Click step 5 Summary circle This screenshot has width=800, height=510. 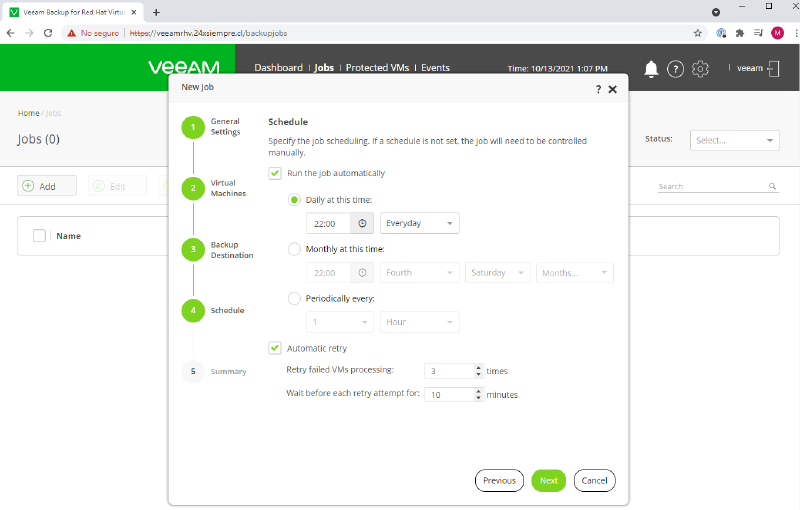(x=193, y=371)
